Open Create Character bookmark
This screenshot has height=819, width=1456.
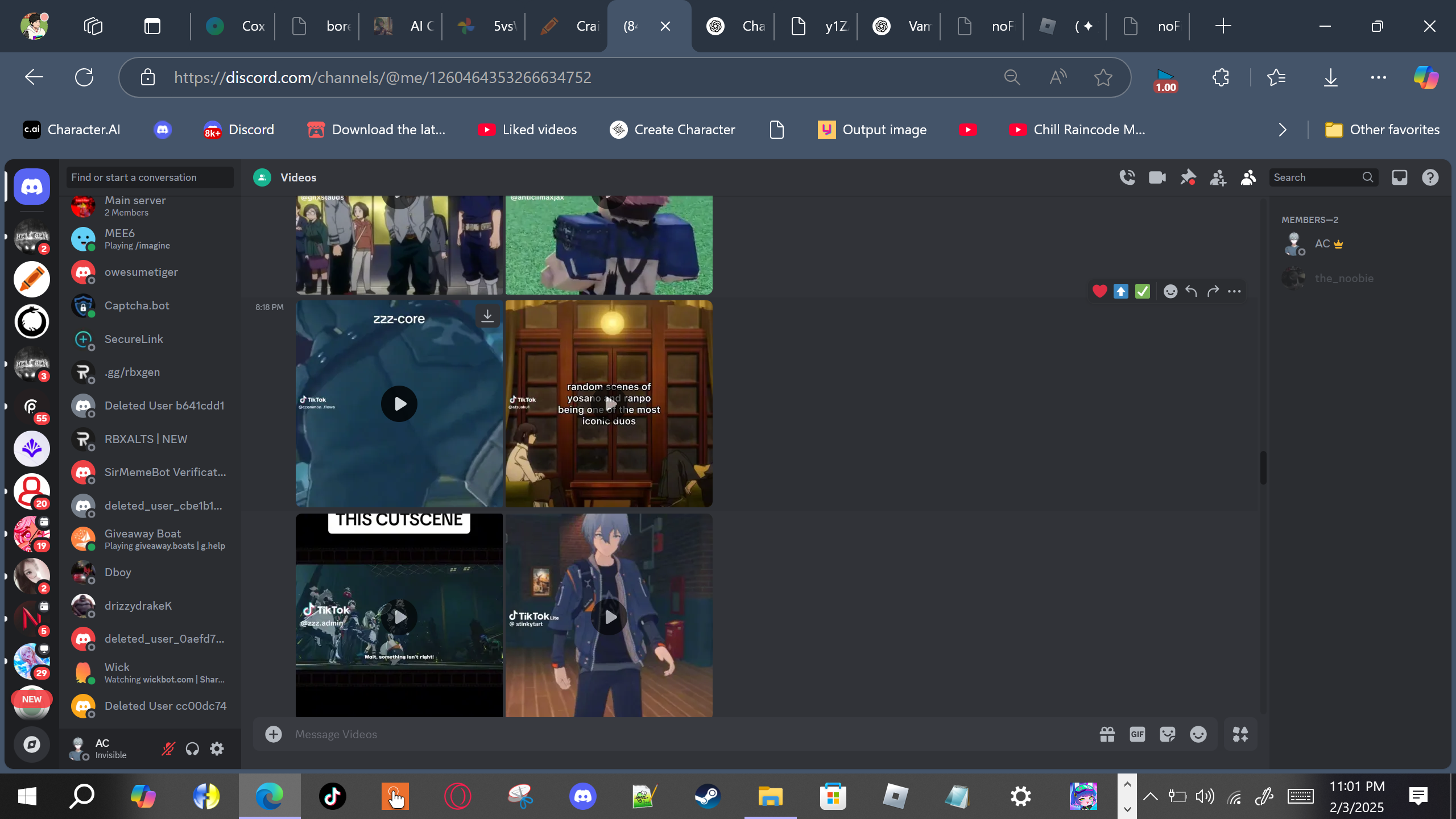672,130
